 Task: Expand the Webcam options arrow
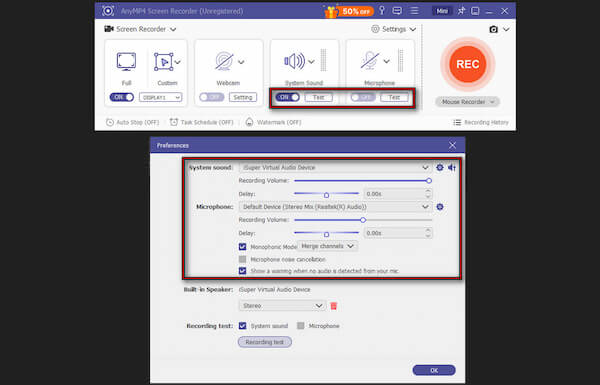click(241, 62)
